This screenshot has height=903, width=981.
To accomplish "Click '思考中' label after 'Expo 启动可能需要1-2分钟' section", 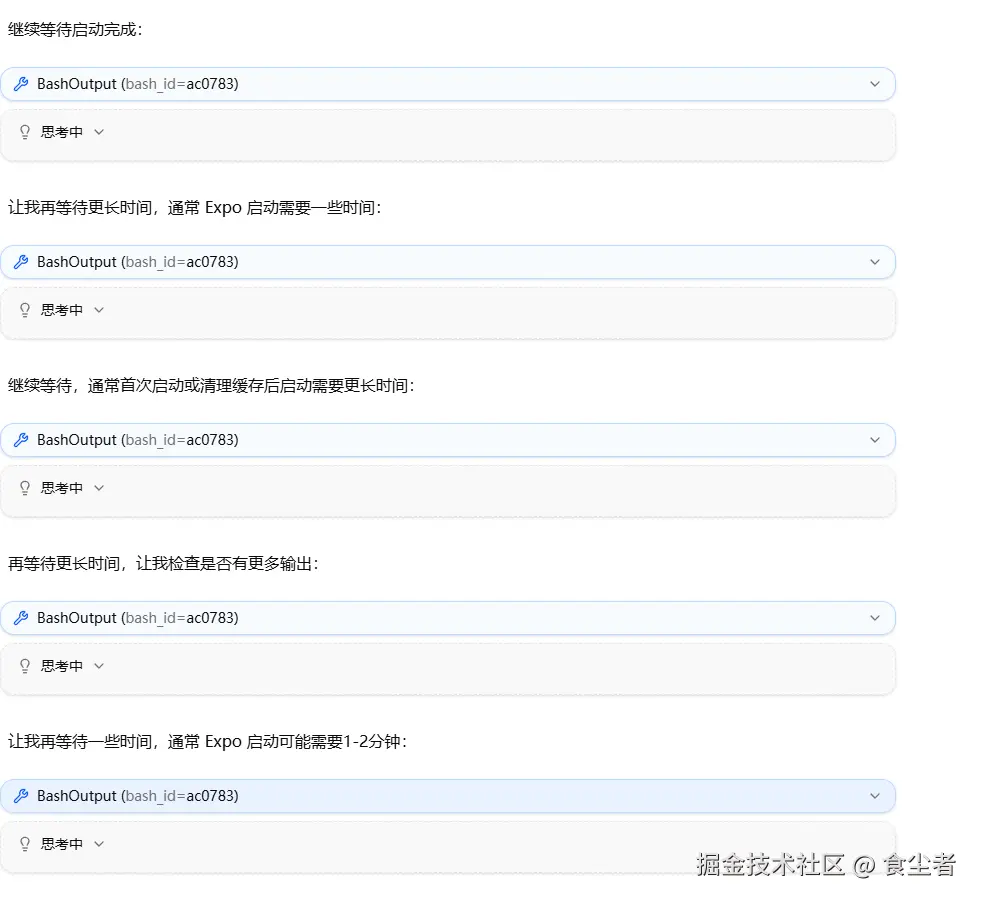I will 62,844.
